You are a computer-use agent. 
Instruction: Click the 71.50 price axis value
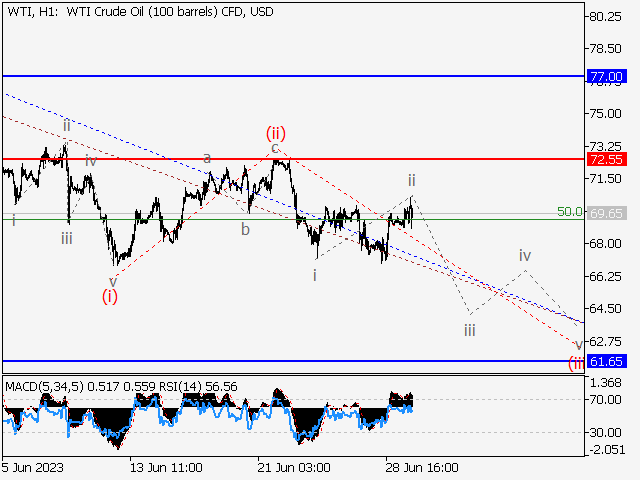click(606, 178)
